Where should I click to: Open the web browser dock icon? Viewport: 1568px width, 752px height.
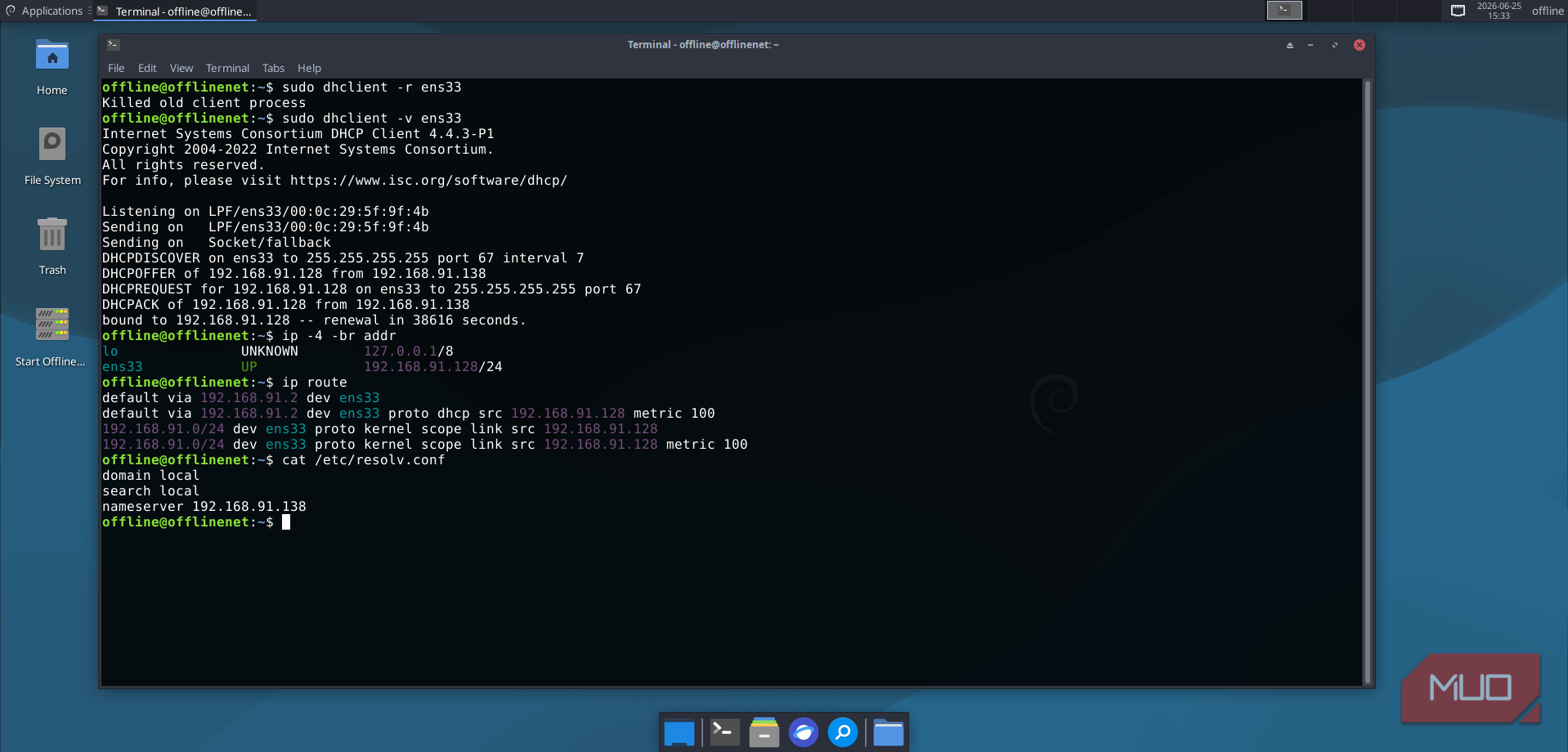click(804, 732)
